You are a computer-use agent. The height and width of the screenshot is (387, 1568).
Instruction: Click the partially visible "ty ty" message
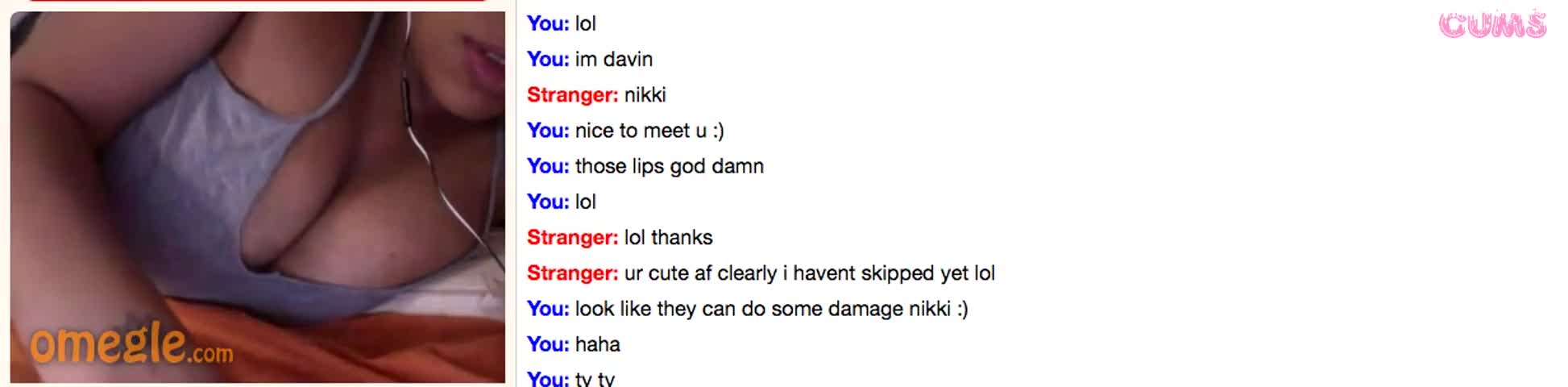point(571,378)
